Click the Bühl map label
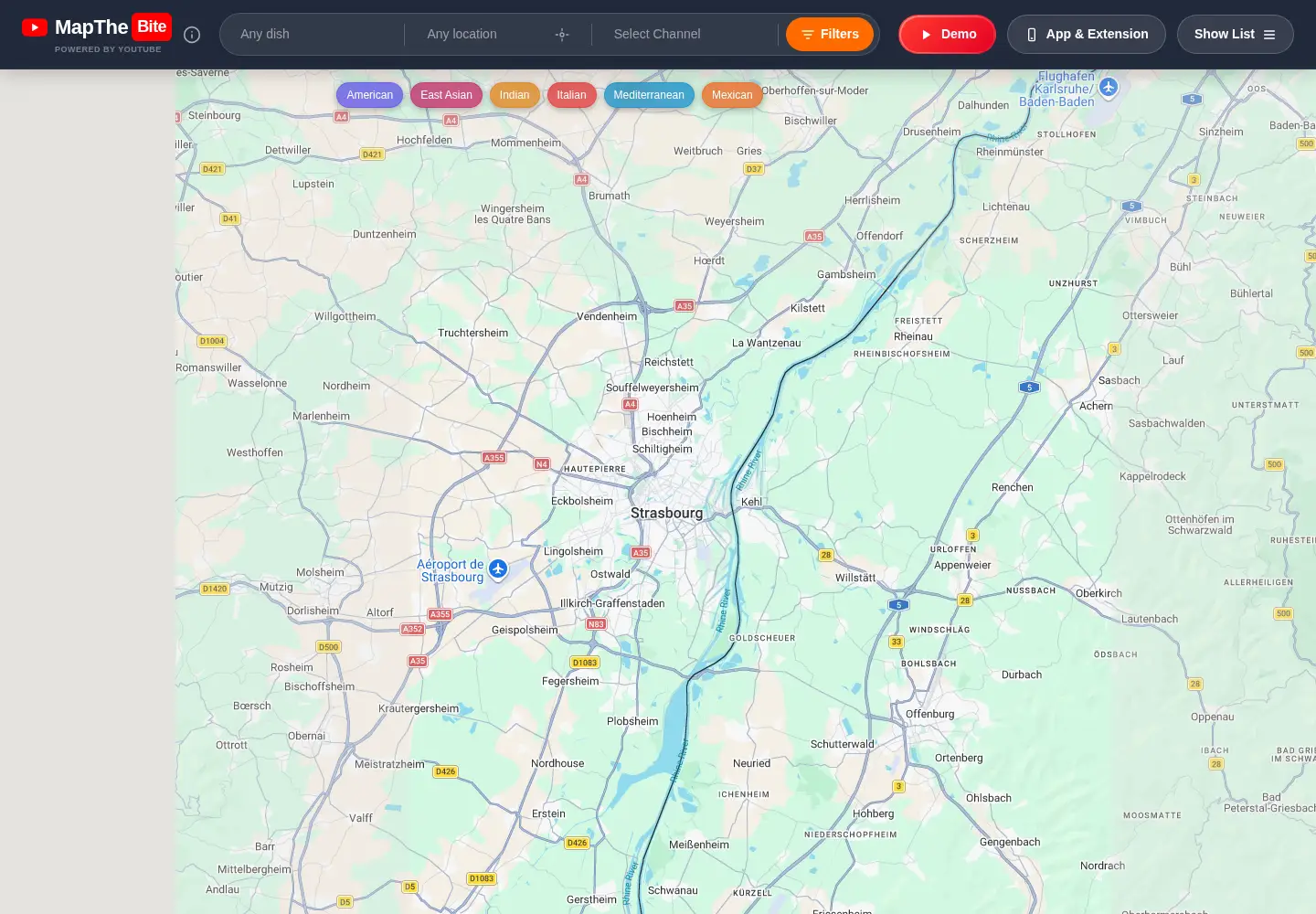Viewport: 1316px width, 914px height. coord(1180,268)
